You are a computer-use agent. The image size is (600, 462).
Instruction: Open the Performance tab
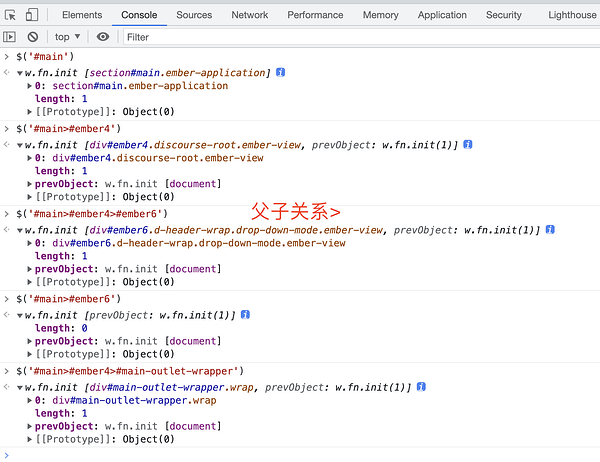[x=315, y=15]
